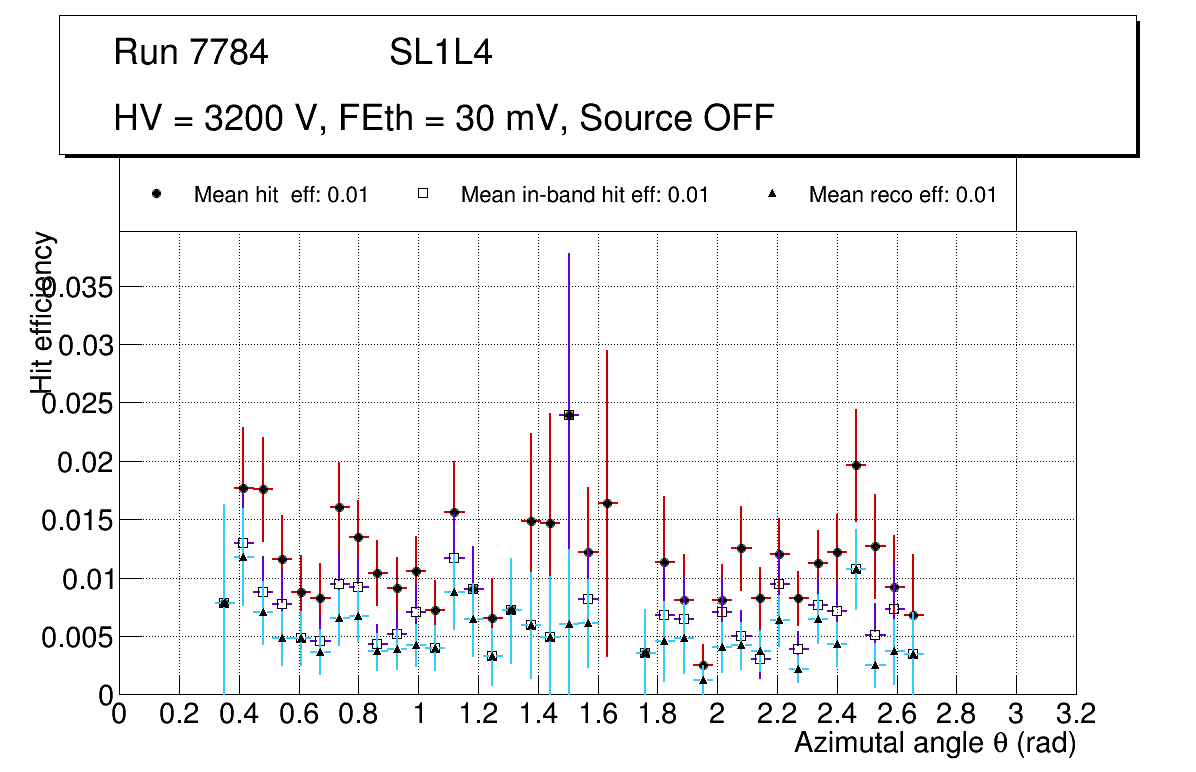Select the black circle point at 1.63 rad

click(607, 503)
